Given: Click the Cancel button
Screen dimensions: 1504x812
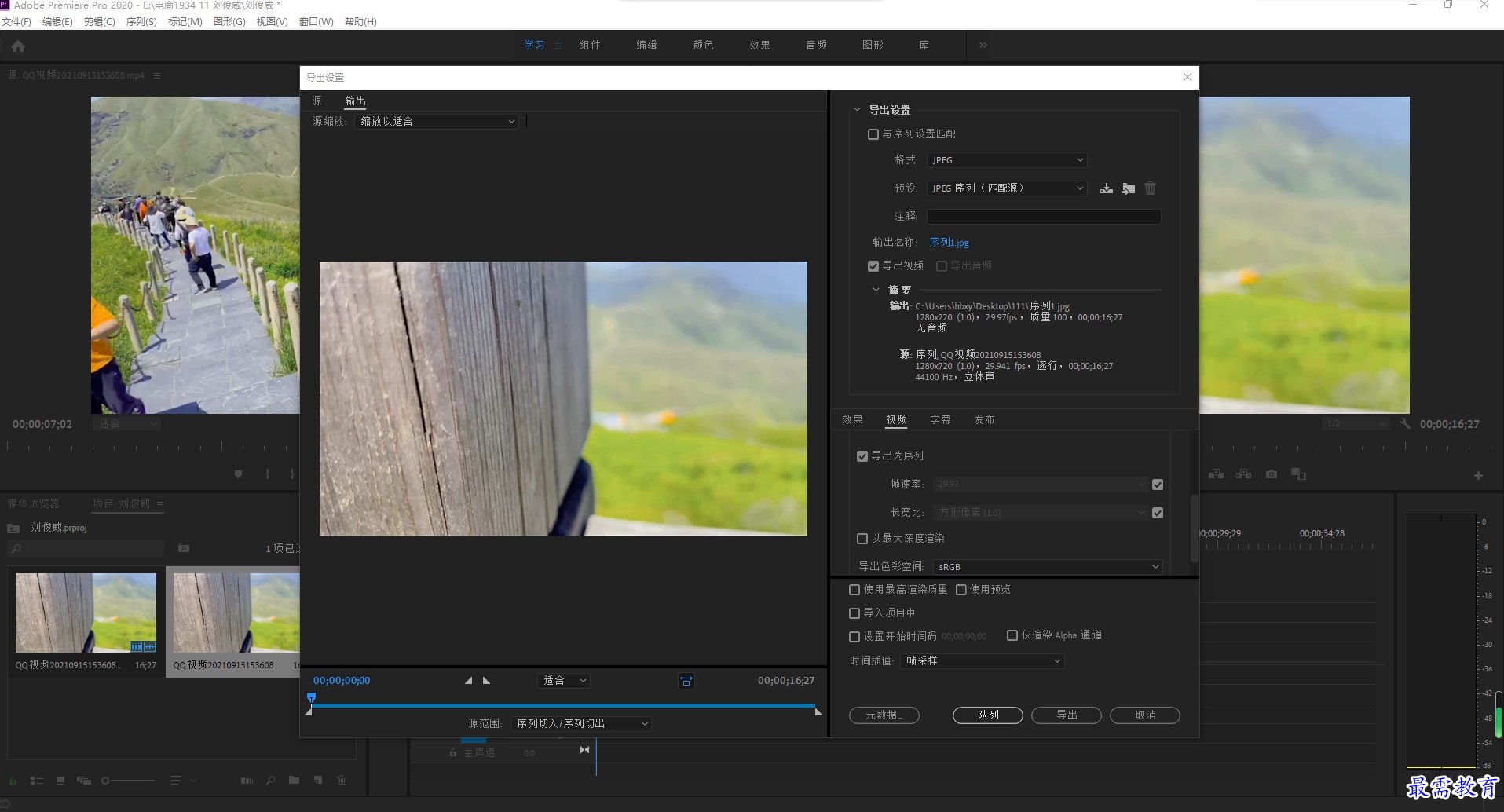Looking at the screenshot, I should tap(1145, 715).
